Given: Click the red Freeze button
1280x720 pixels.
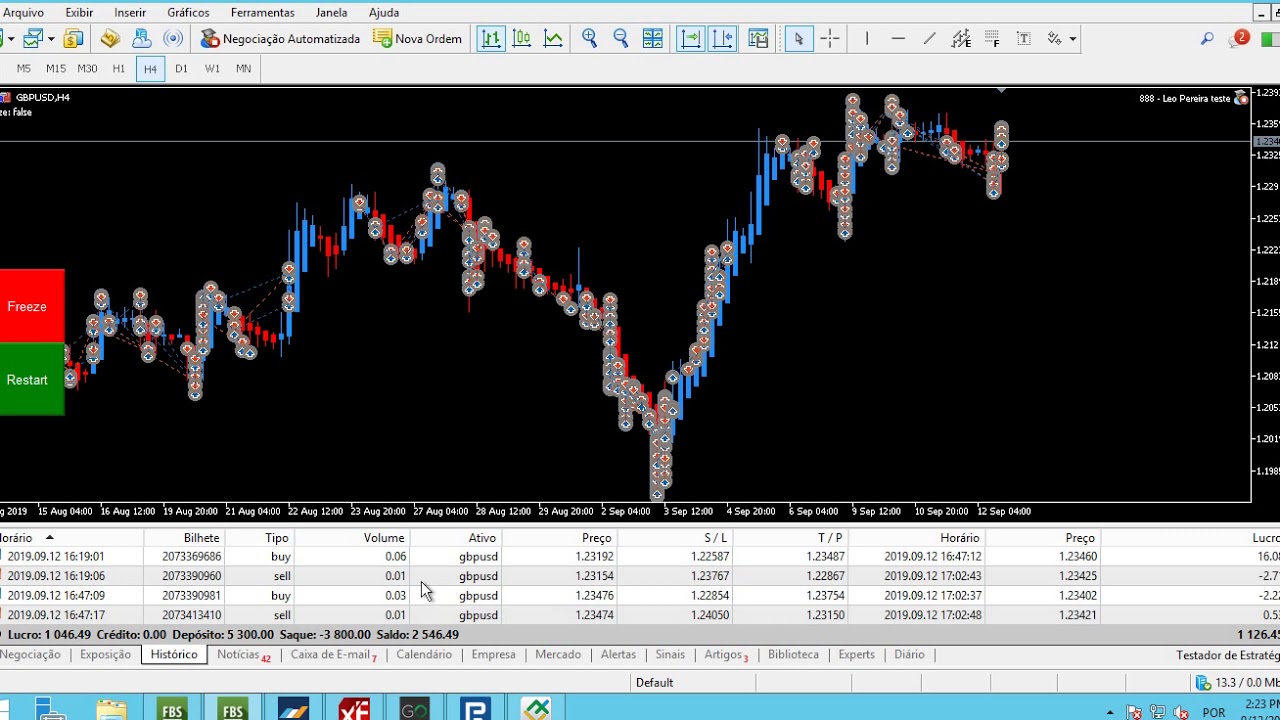Looking at the screenshot, I should 31,307.
